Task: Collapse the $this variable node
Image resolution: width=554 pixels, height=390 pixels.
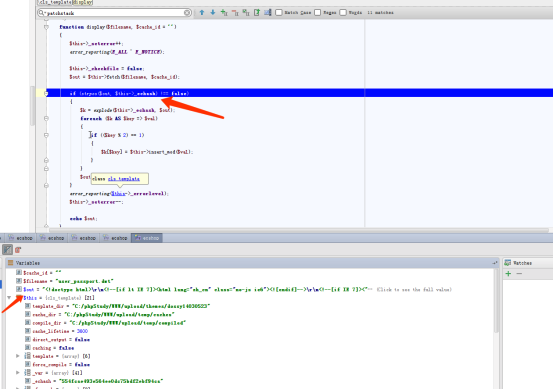Action: click(9, 298)
